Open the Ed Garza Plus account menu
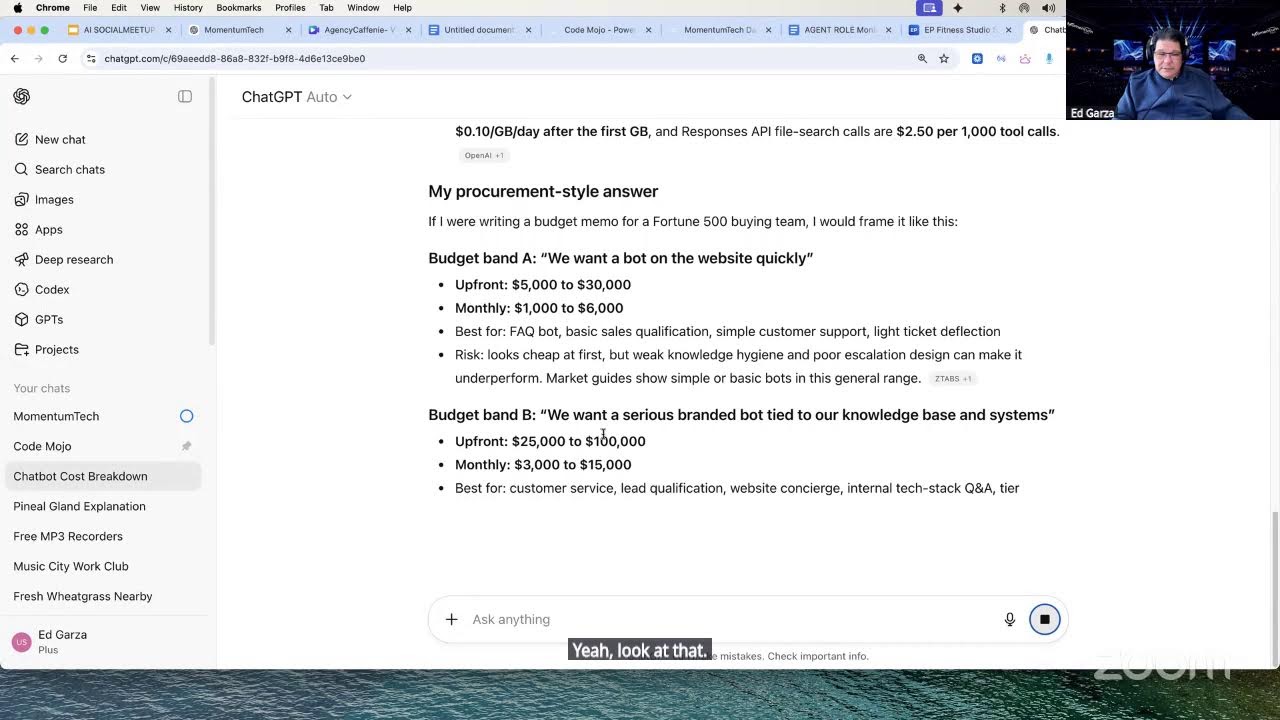1280x720 pixels. pos(104,642)
